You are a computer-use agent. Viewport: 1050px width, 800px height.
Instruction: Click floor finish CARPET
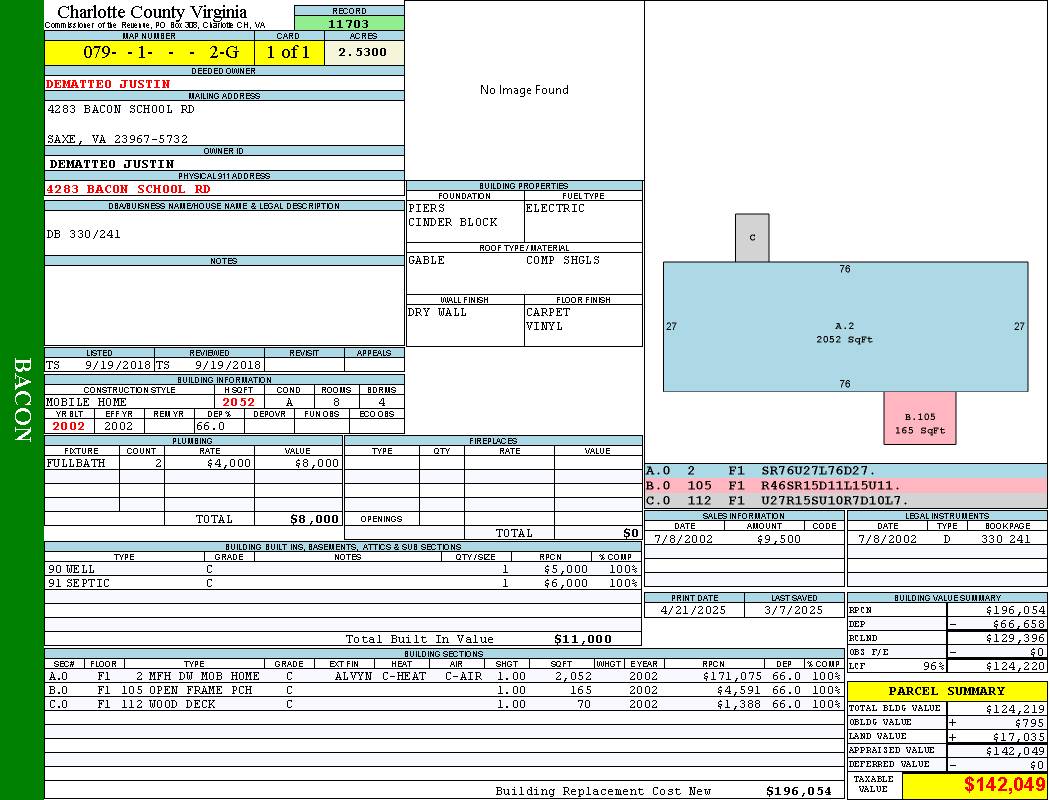pyautogui.click(x=548, y=312)
